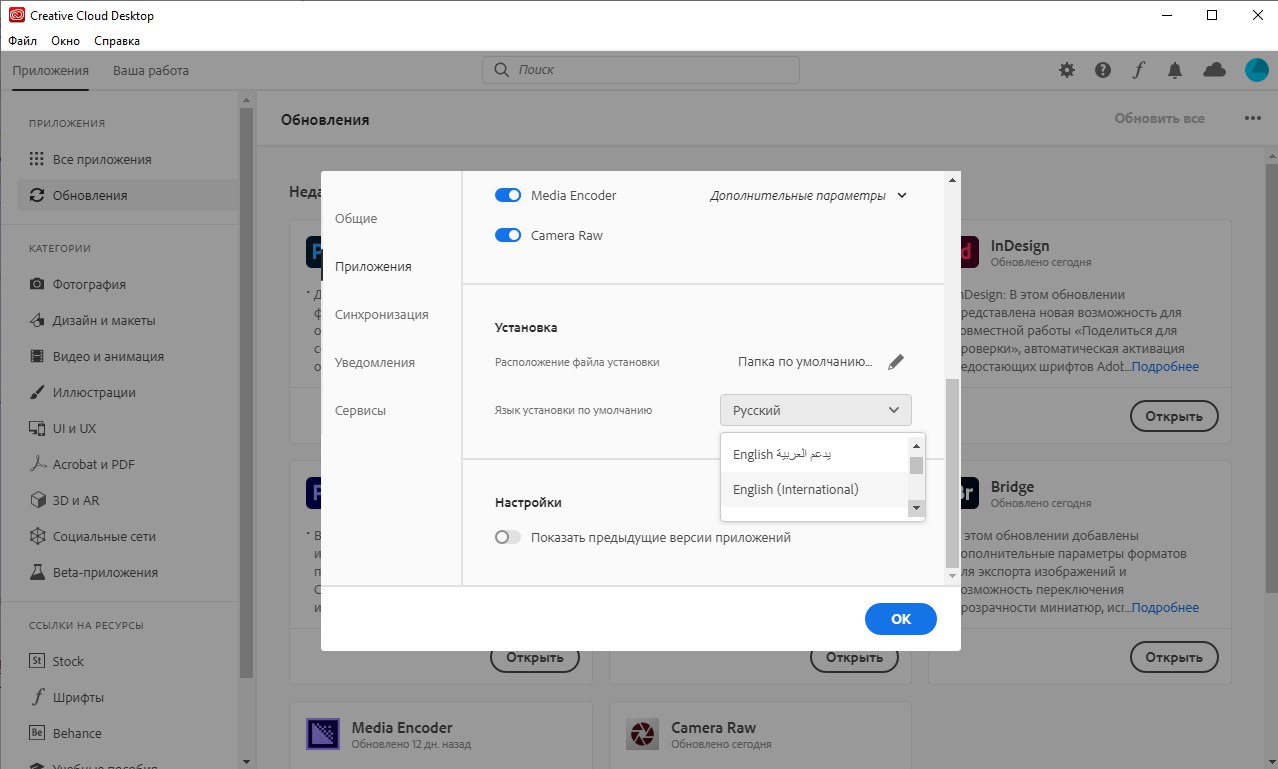Toggle Media Encoder auto-update switch
Image resolution: width=1278 pixels, height=769 pixels.
tap(508, 195)
